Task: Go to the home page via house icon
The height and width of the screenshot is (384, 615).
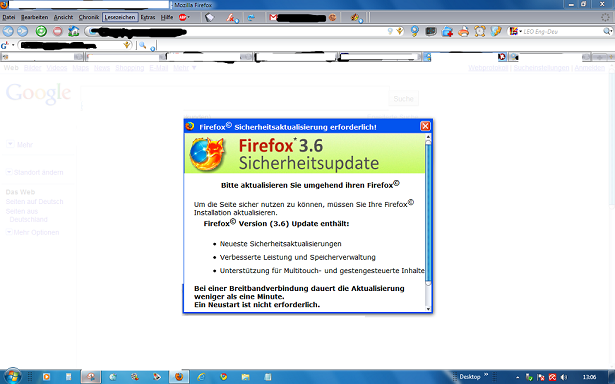Action: tap(73, 31)
